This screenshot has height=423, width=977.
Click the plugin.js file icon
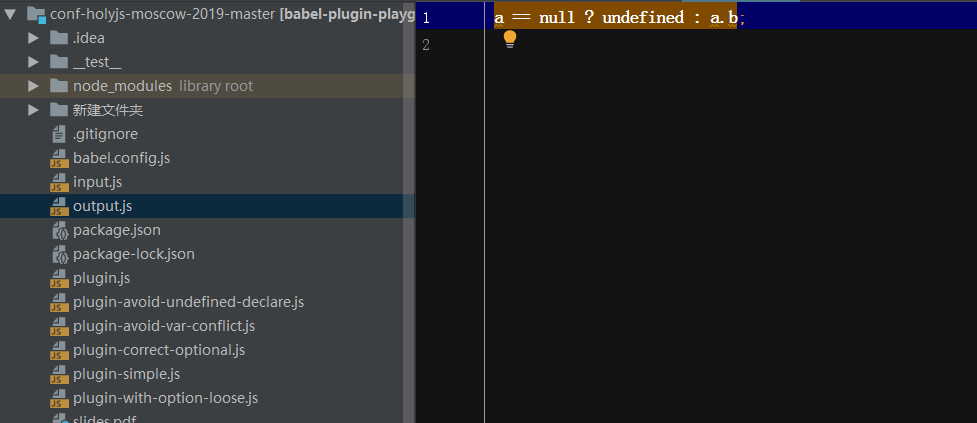point(58,278)
